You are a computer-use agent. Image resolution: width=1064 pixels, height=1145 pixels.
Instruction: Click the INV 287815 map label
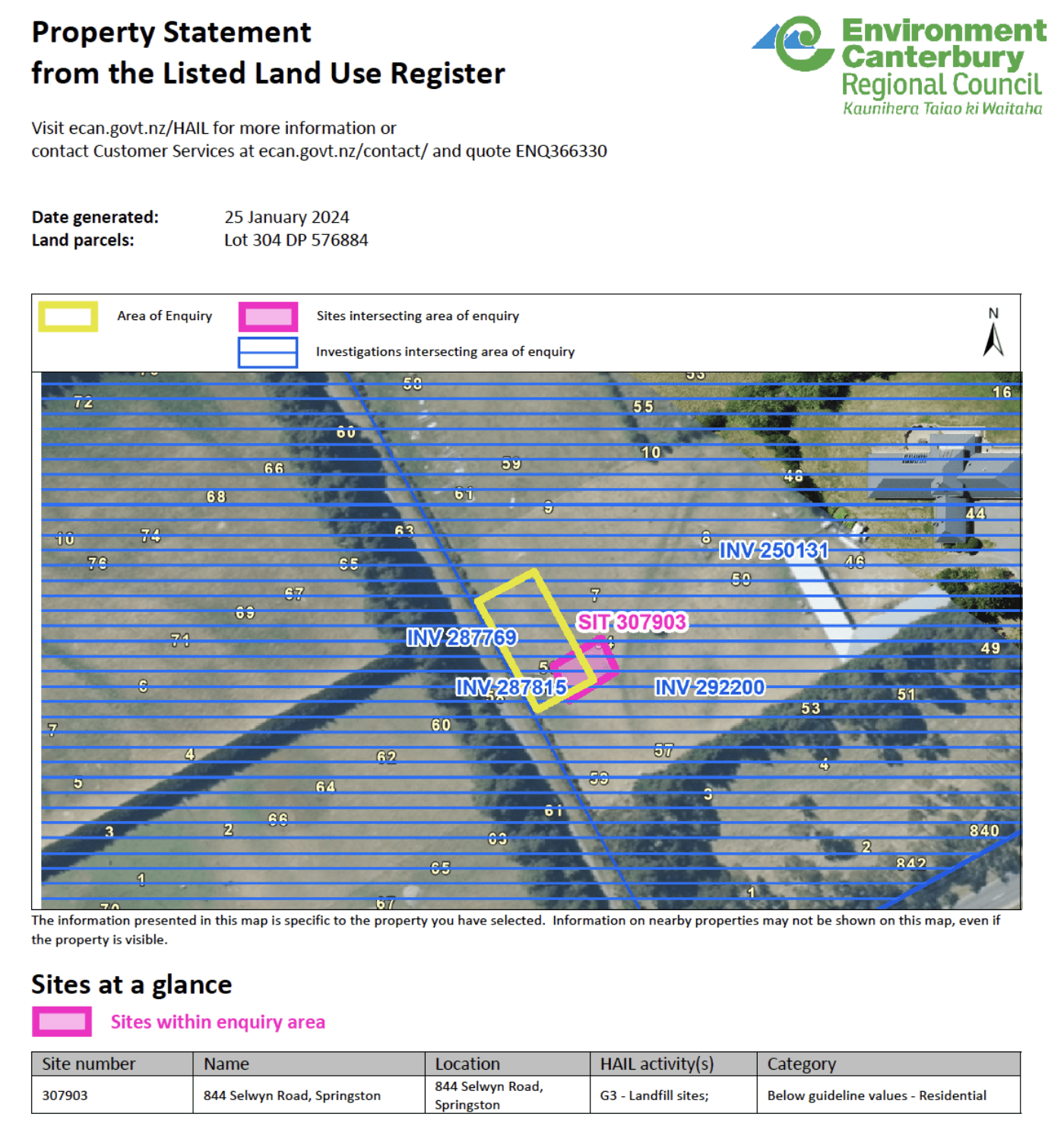point(511,687)
